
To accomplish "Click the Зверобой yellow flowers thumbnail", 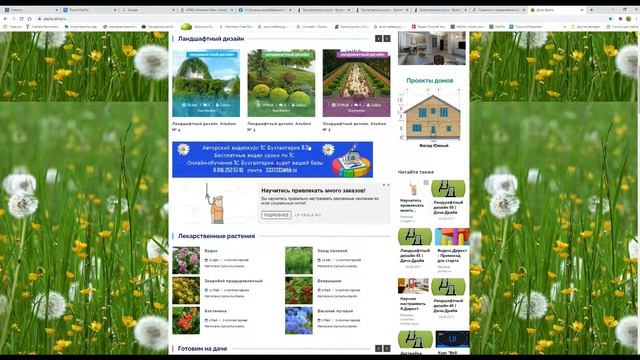I will [x=186, y=291].
